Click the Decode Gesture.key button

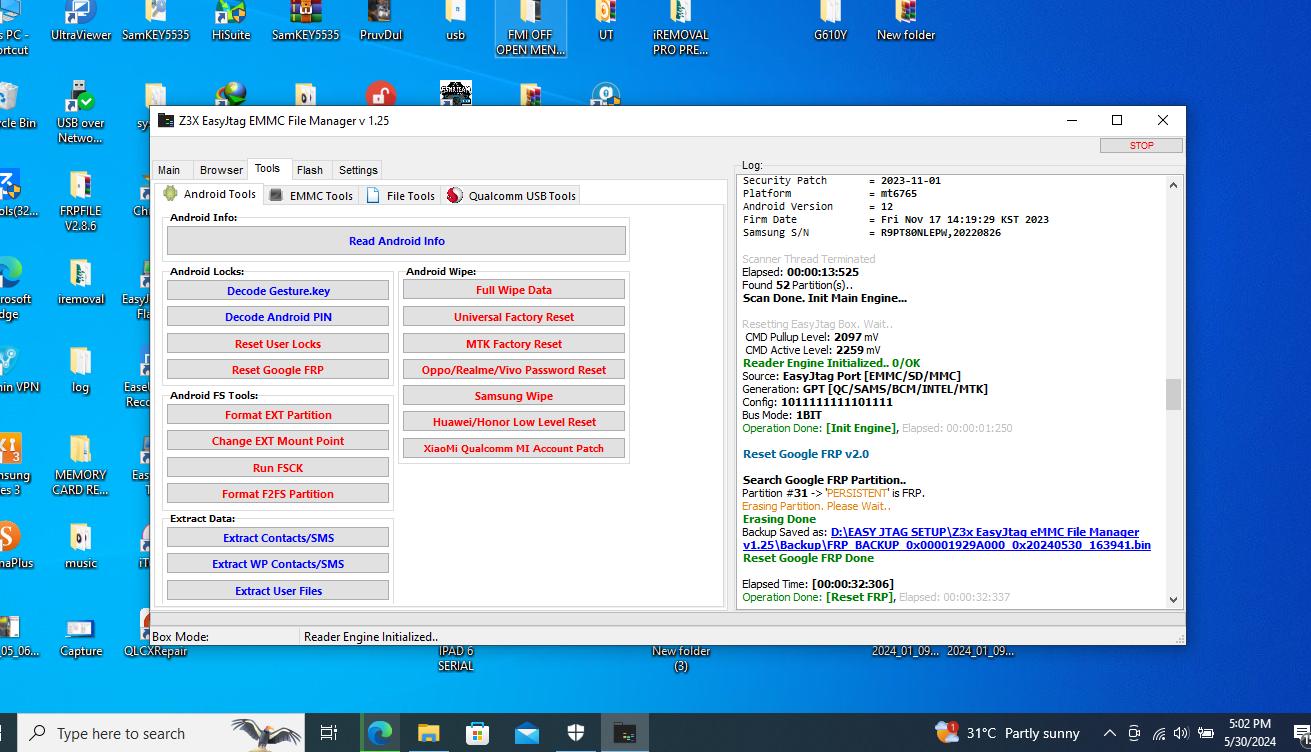(278, 291)
